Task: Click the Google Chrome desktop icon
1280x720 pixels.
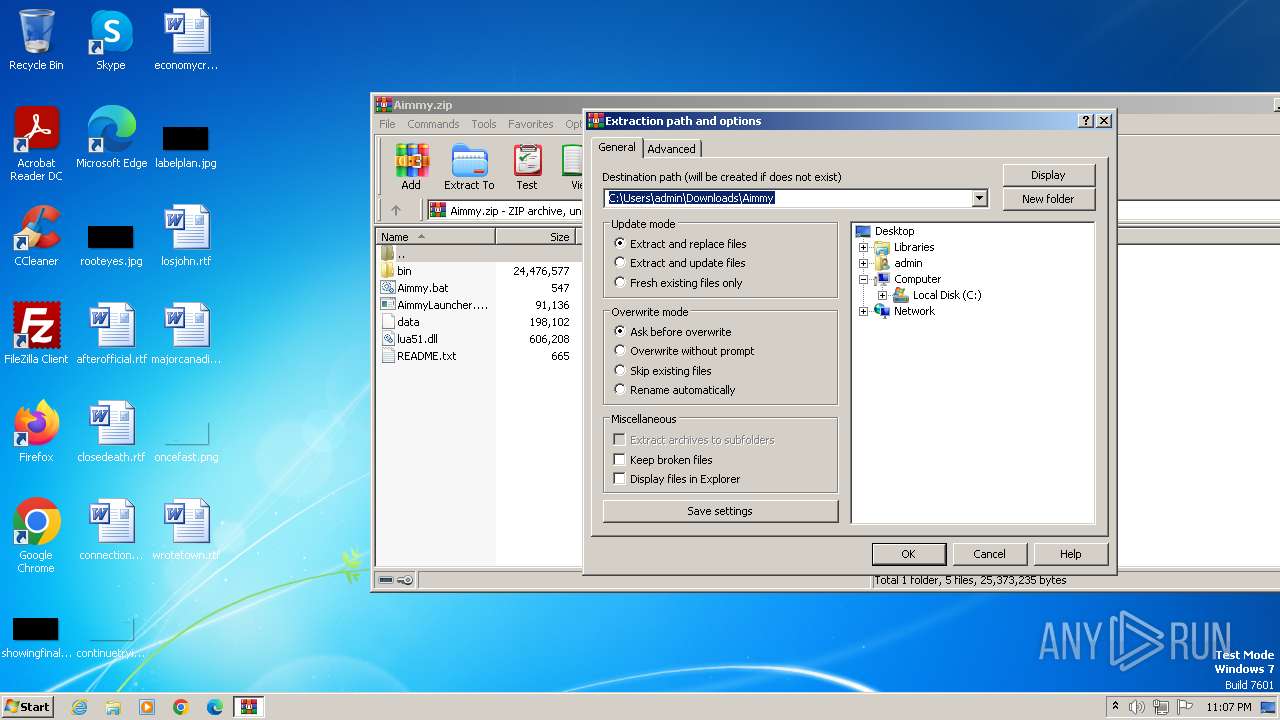Action: click(36, 536)
